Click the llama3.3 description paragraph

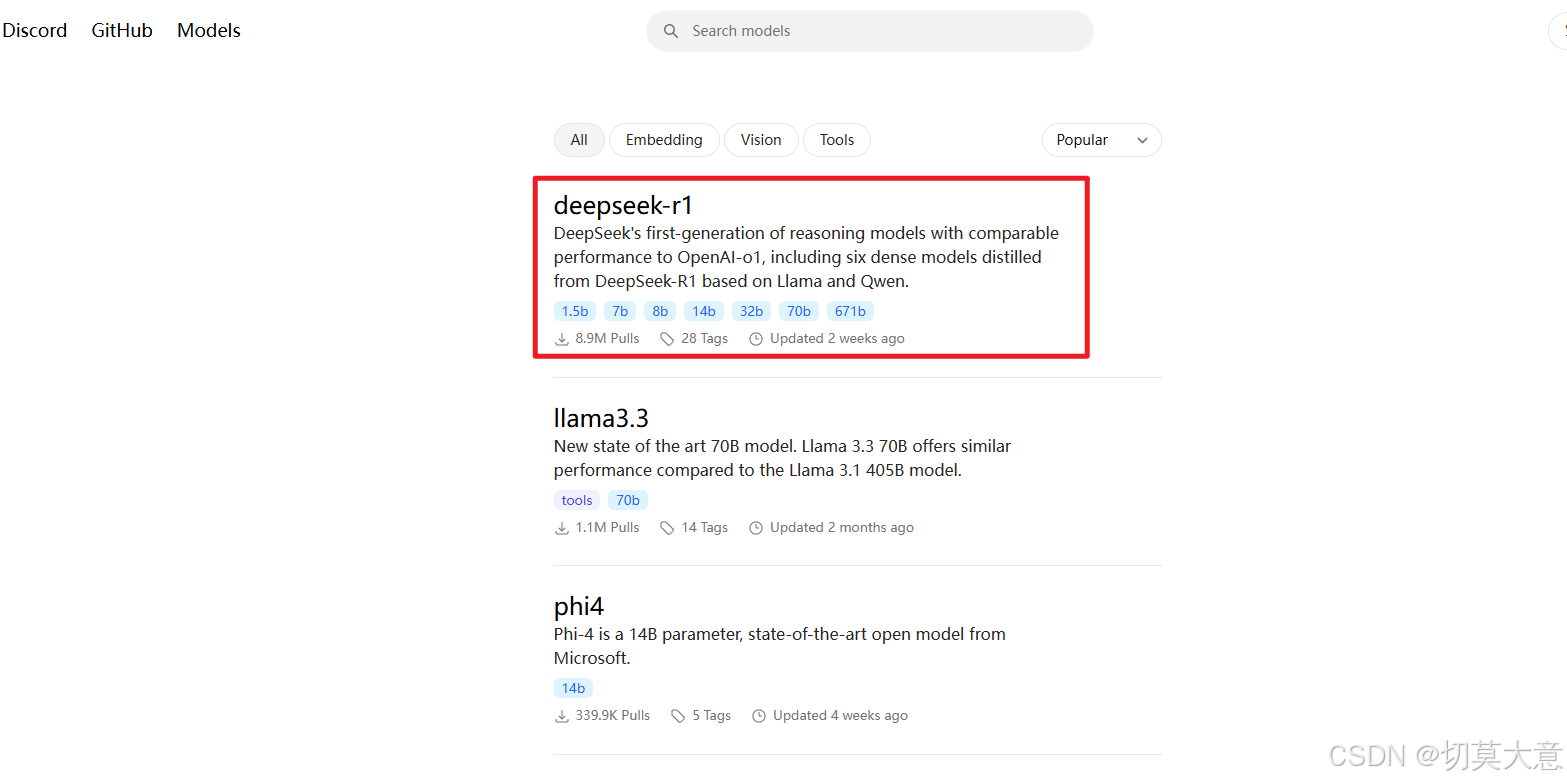[x=782, y=458]
